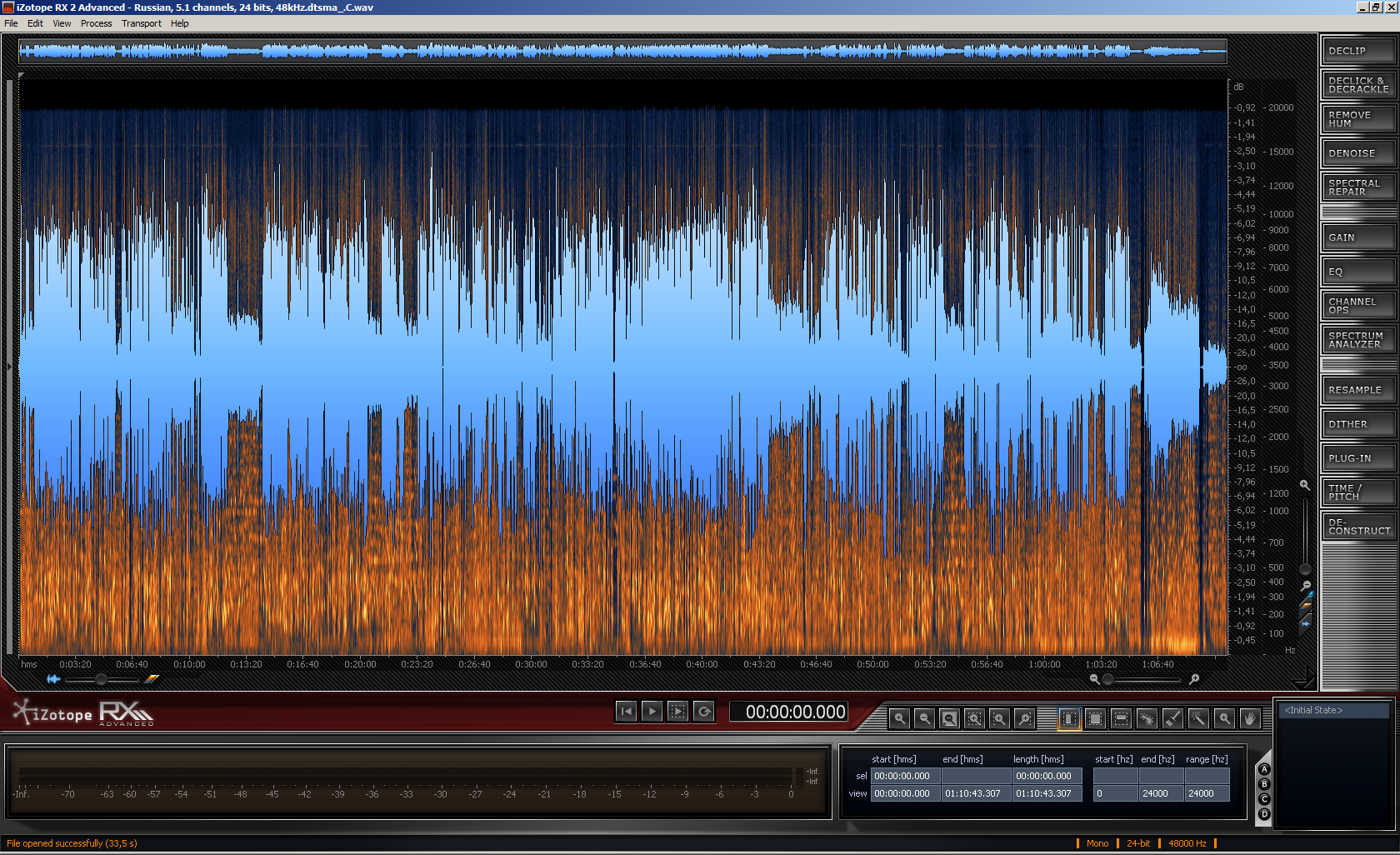Open the Edit menu
This screenshot has width=1400, height=855.
point(35,23)
